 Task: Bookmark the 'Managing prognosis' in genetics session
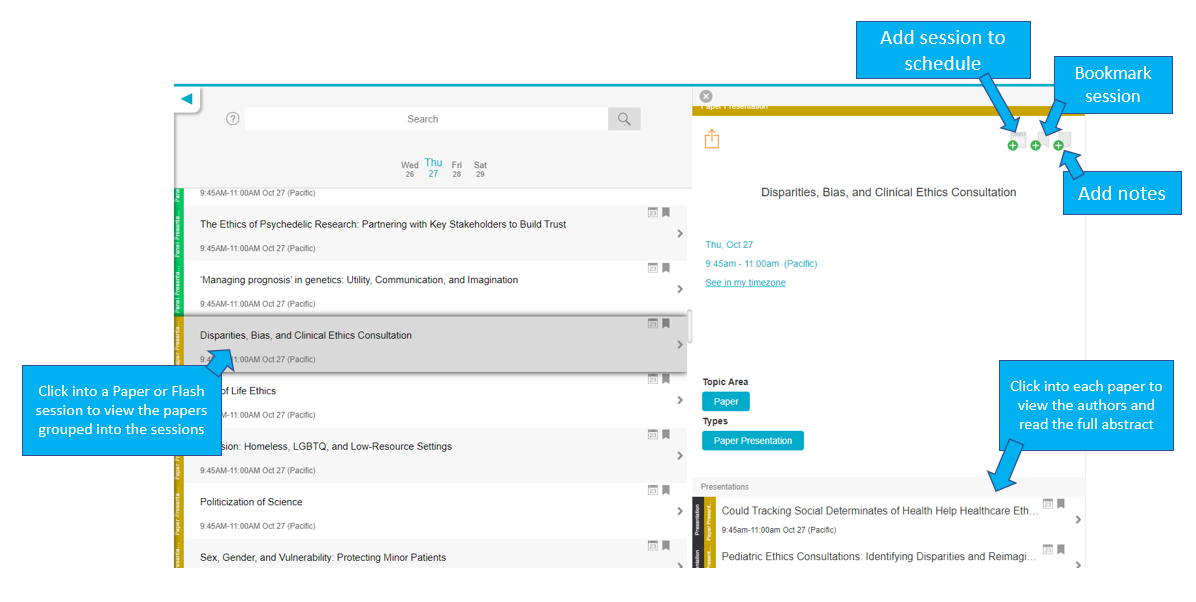point(666,268)
